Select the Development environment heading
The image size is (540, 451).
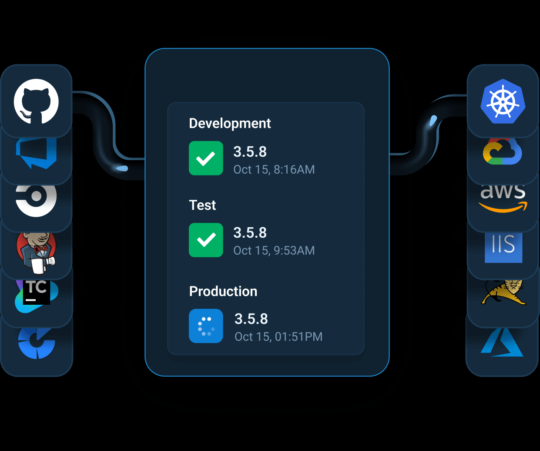(x=230, y=124)
